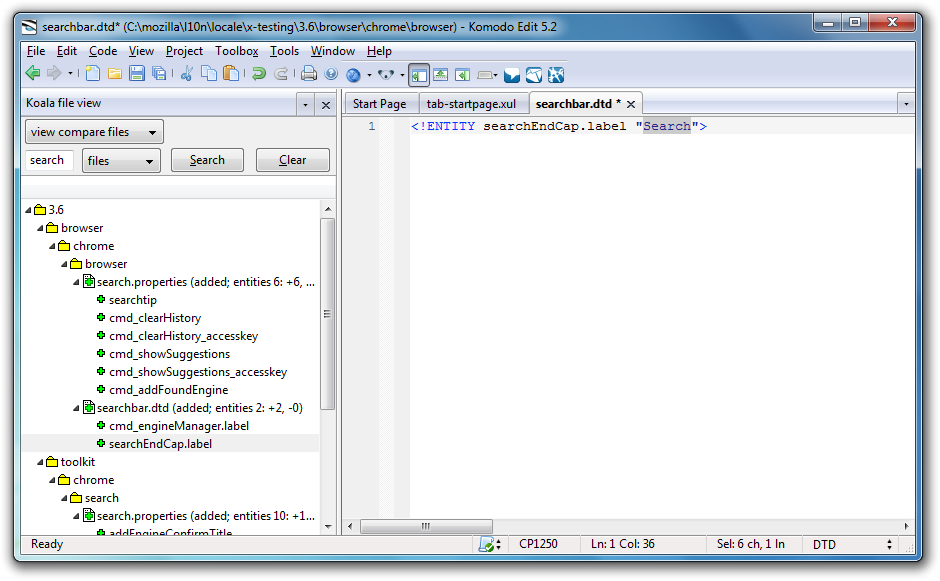The width and height of the screenshot is (940, 581).
Task: Click the CP1250 encoding indicator
Action: [538, 544]
